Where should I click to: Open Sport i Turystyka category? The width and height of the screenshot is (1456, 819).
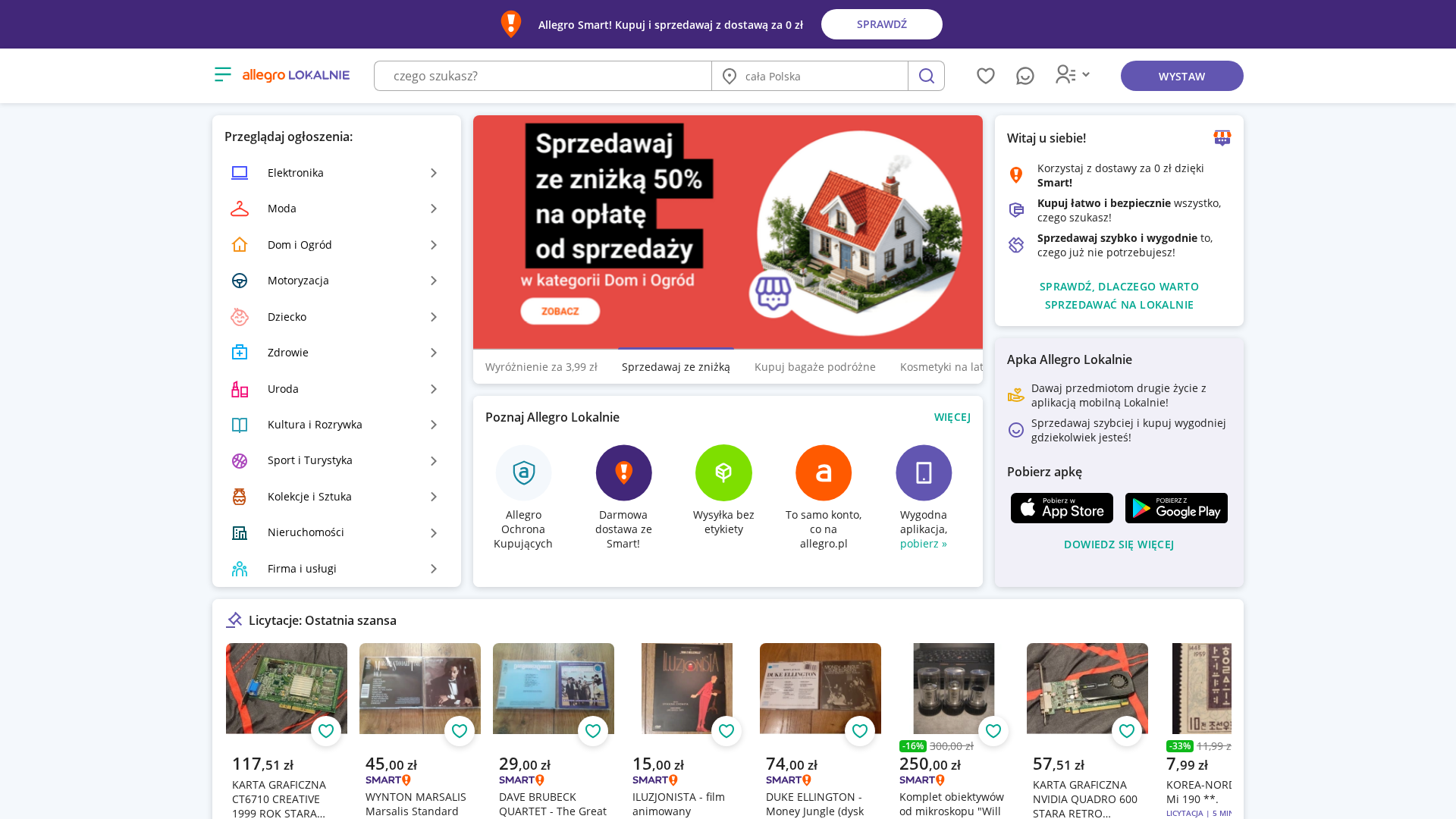pos(337,460)
